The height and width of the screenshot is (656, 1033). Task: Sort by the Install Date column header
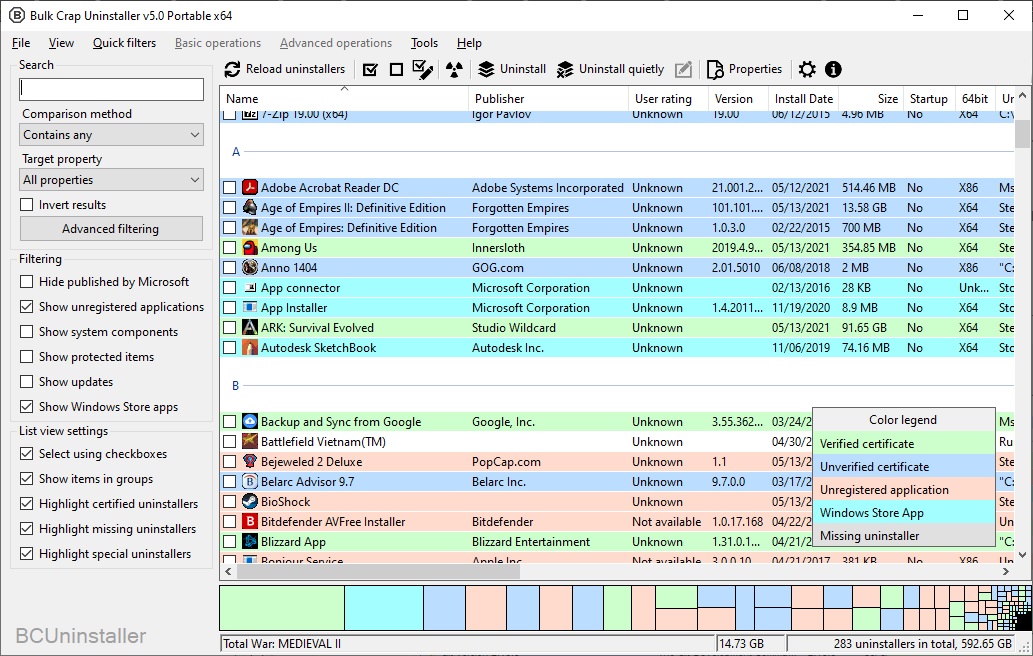(803, 99)
